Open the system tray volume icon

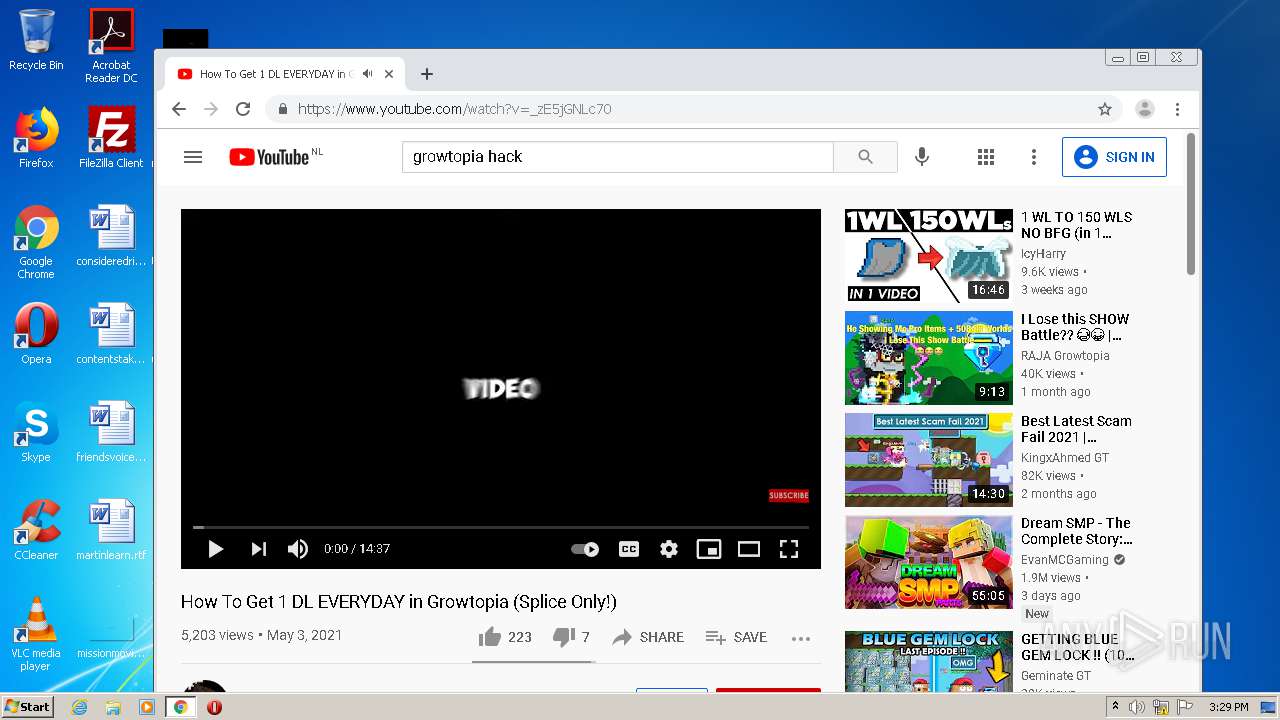point(1137,707)
